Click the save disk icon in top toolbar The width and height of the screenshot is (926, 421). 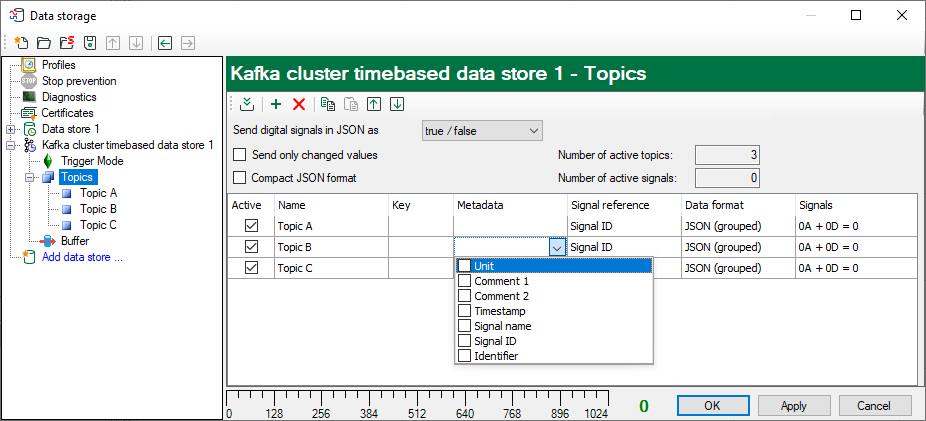(x=90, y=43)
